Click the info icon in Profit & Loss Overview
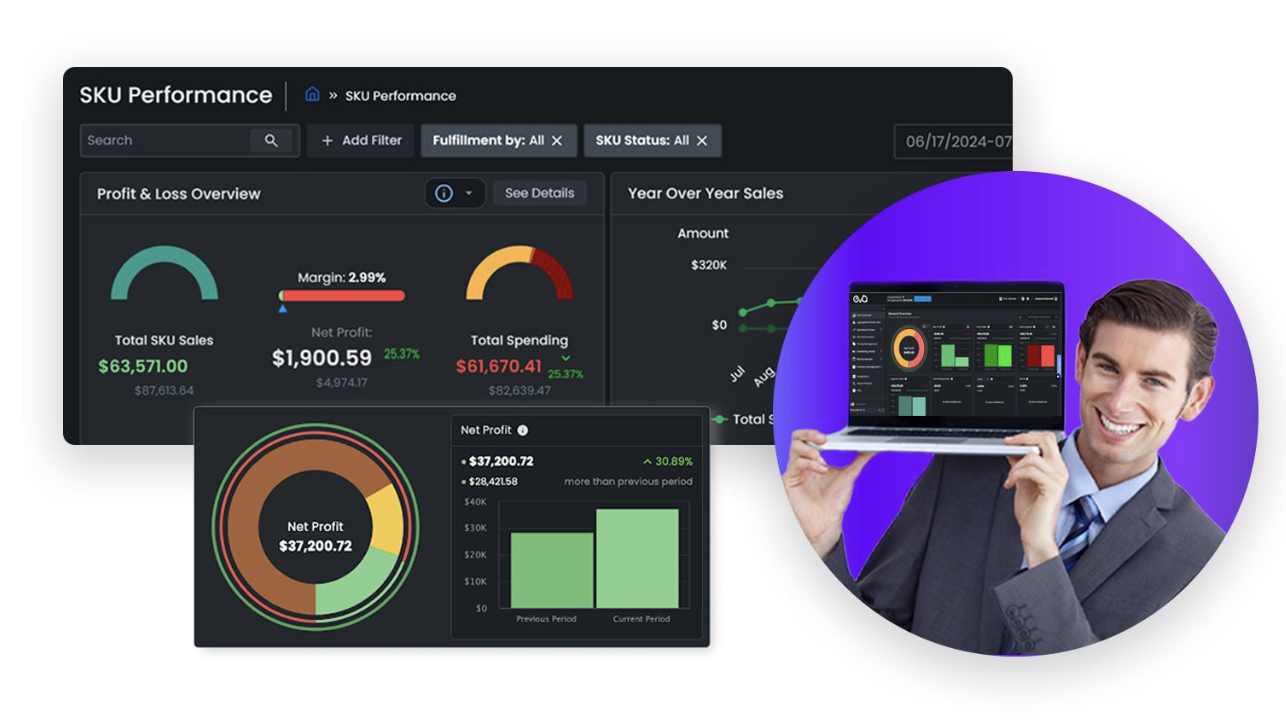Viewport: 1286px width, 722px height. point(444,193)
